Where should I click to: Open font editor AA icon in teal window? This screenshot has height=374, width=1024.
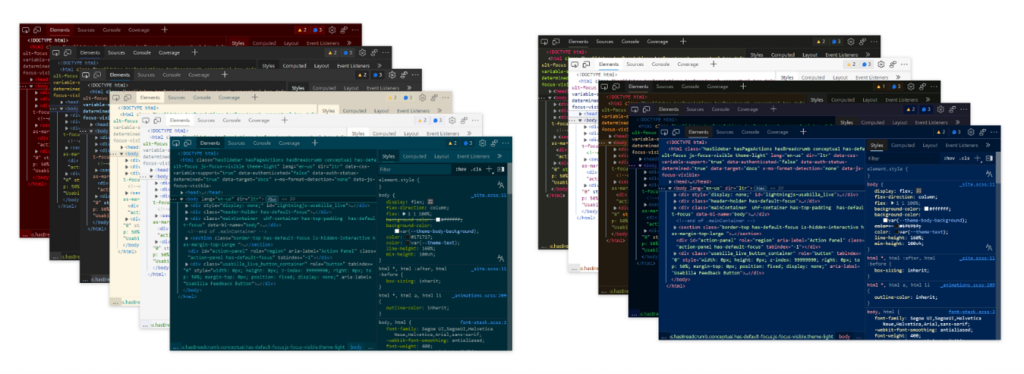(501, 185)
